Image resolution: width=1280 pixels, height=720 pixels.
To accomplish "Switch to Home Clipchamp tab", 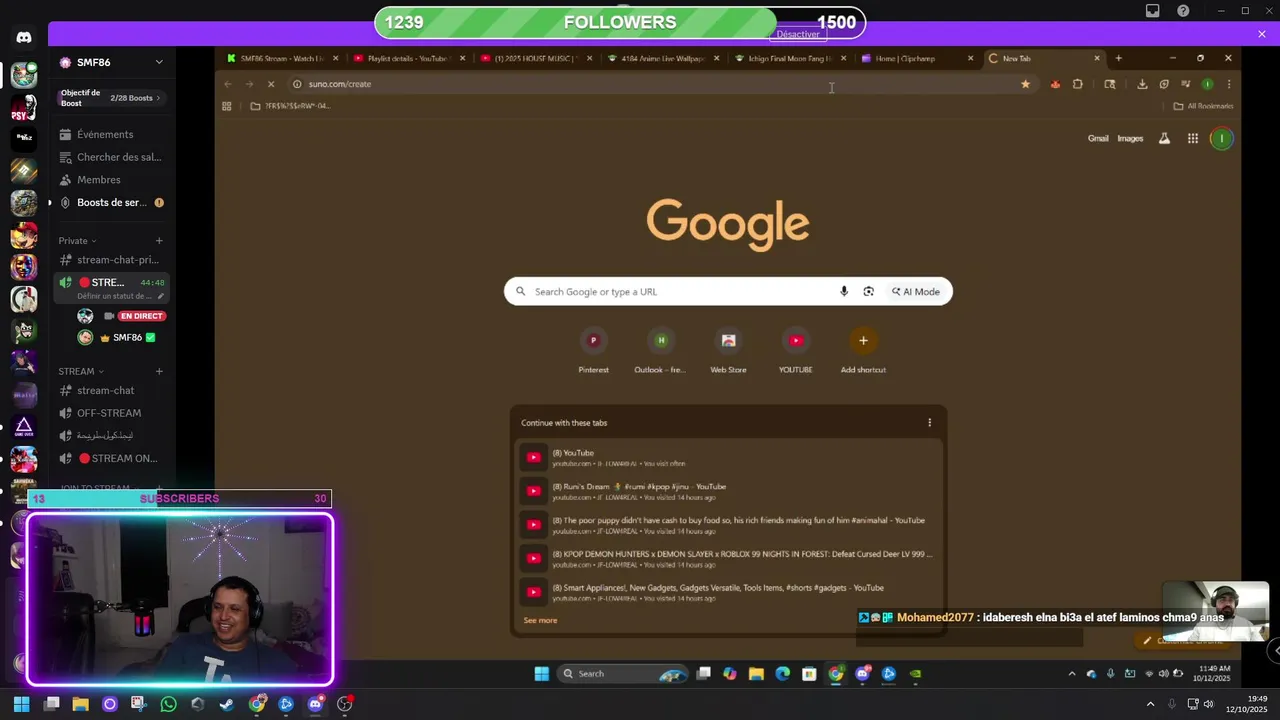I will pyautogui.click(x=915, y=58).
